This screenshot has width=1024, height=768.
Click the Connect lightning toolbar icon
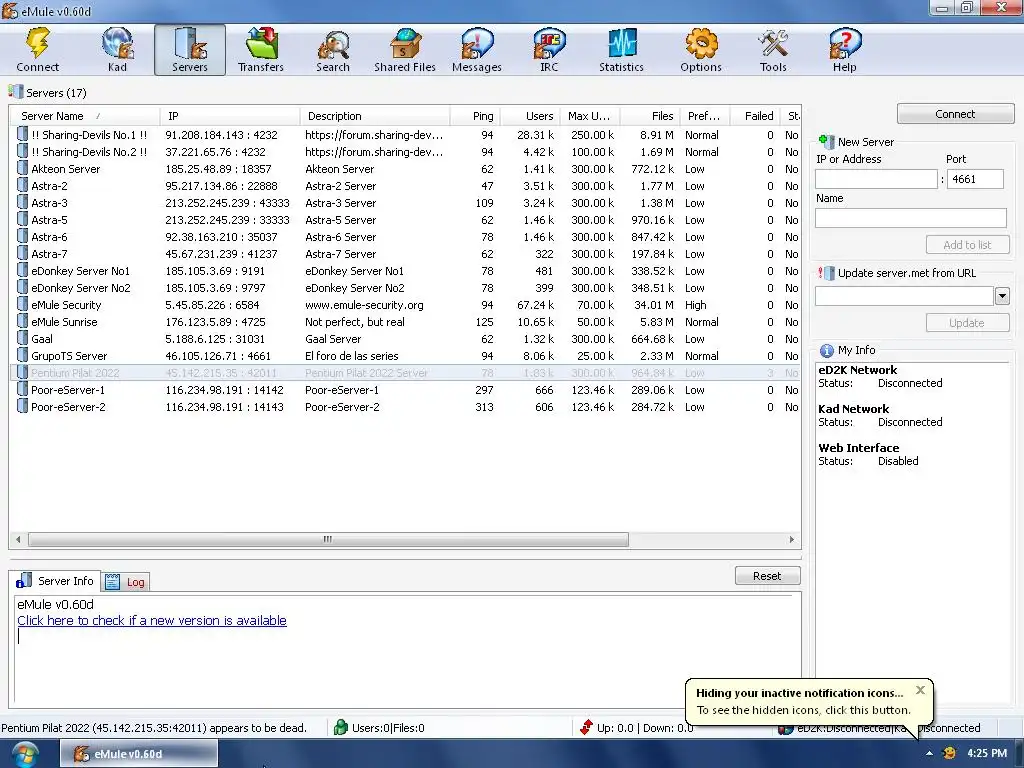point(37,50)
